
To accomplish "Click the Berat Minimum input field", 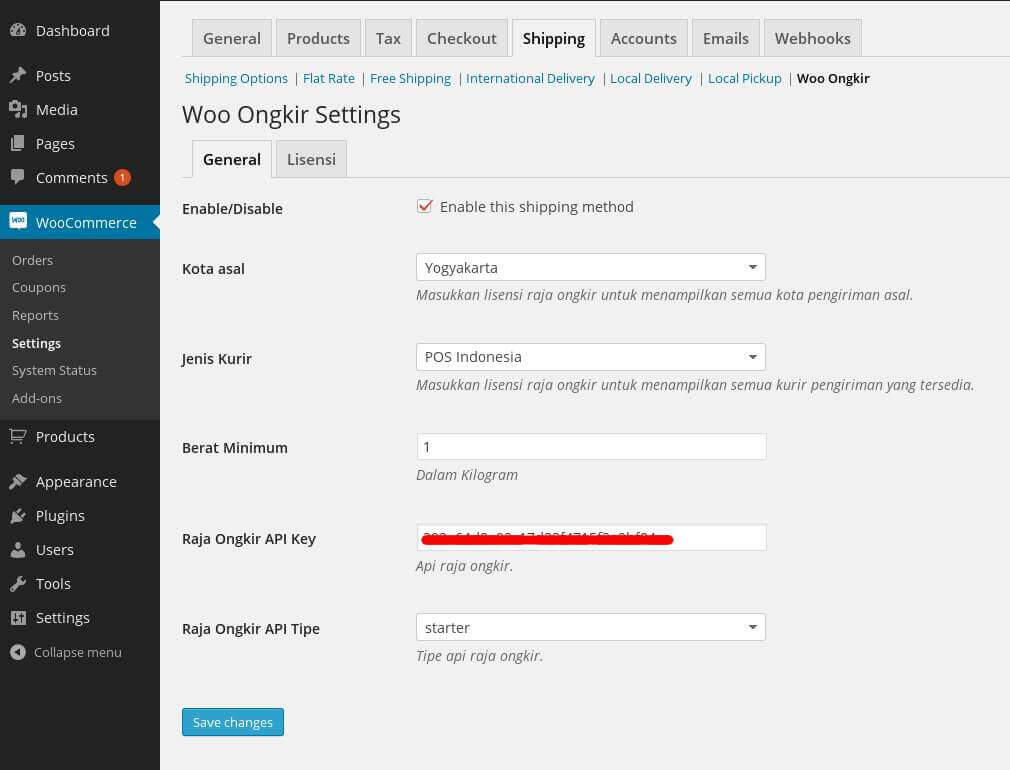I will [x=591, y=447].
